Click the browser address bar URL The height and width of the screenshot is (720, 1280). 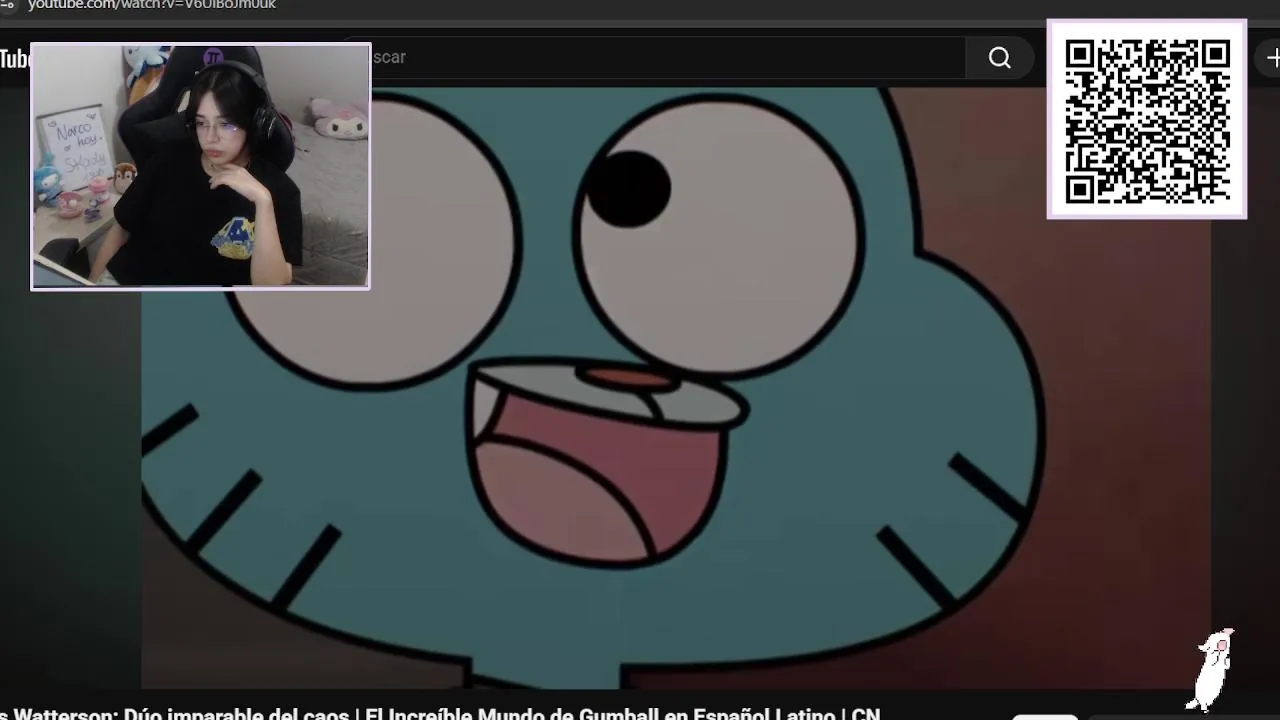152,5
